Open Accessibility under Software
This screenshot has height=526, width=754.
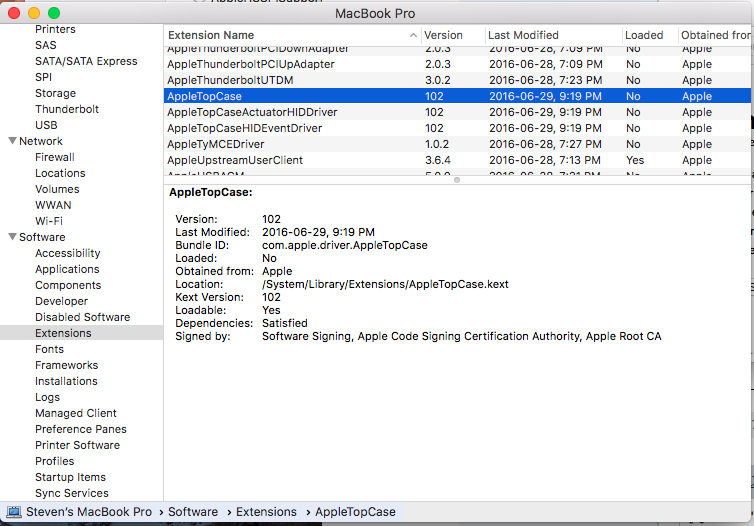(x=68, y=253)
